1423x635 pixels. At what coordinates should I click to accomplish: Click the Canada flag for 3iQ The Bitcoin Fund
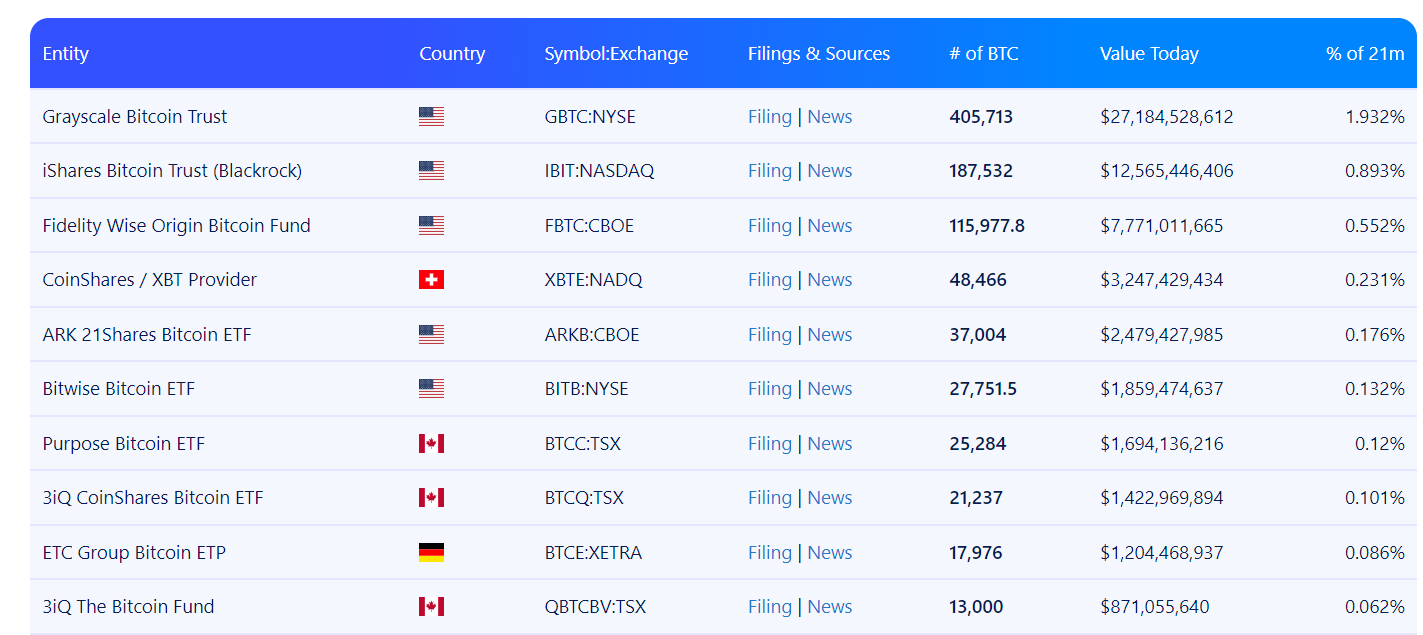431,607
